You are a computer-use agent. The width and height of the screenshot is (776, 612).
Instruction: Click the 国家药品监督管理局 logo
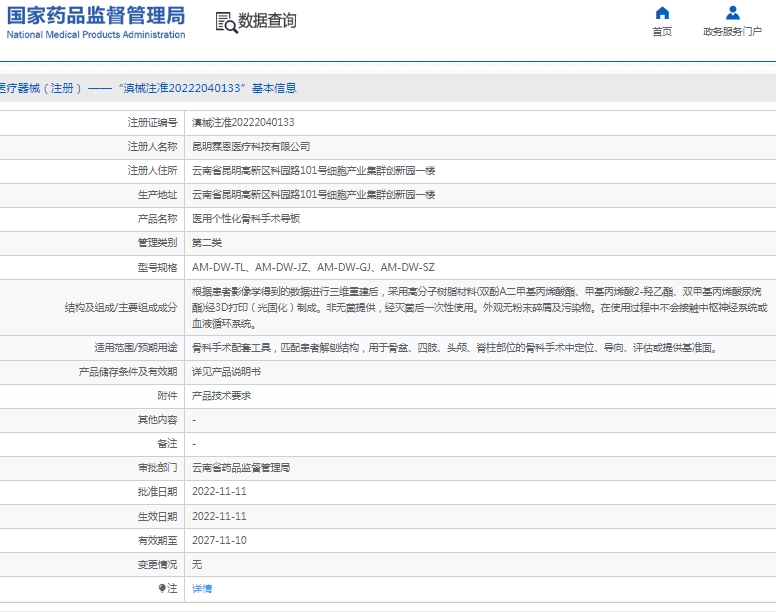pyautogui.click(x=96, y=16)
